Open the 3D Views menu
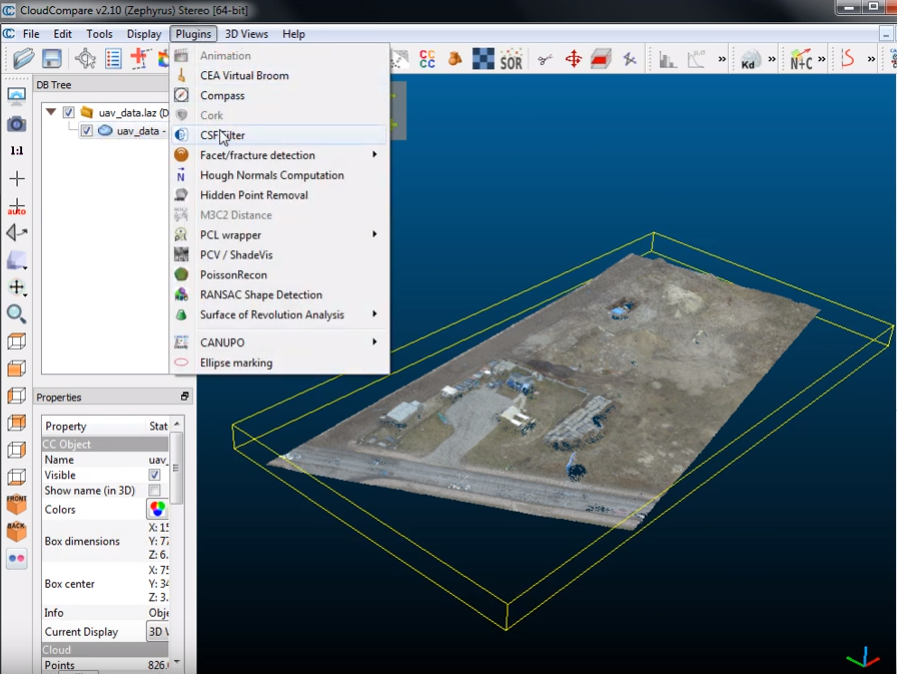The image size is (897, 674). 246,34
